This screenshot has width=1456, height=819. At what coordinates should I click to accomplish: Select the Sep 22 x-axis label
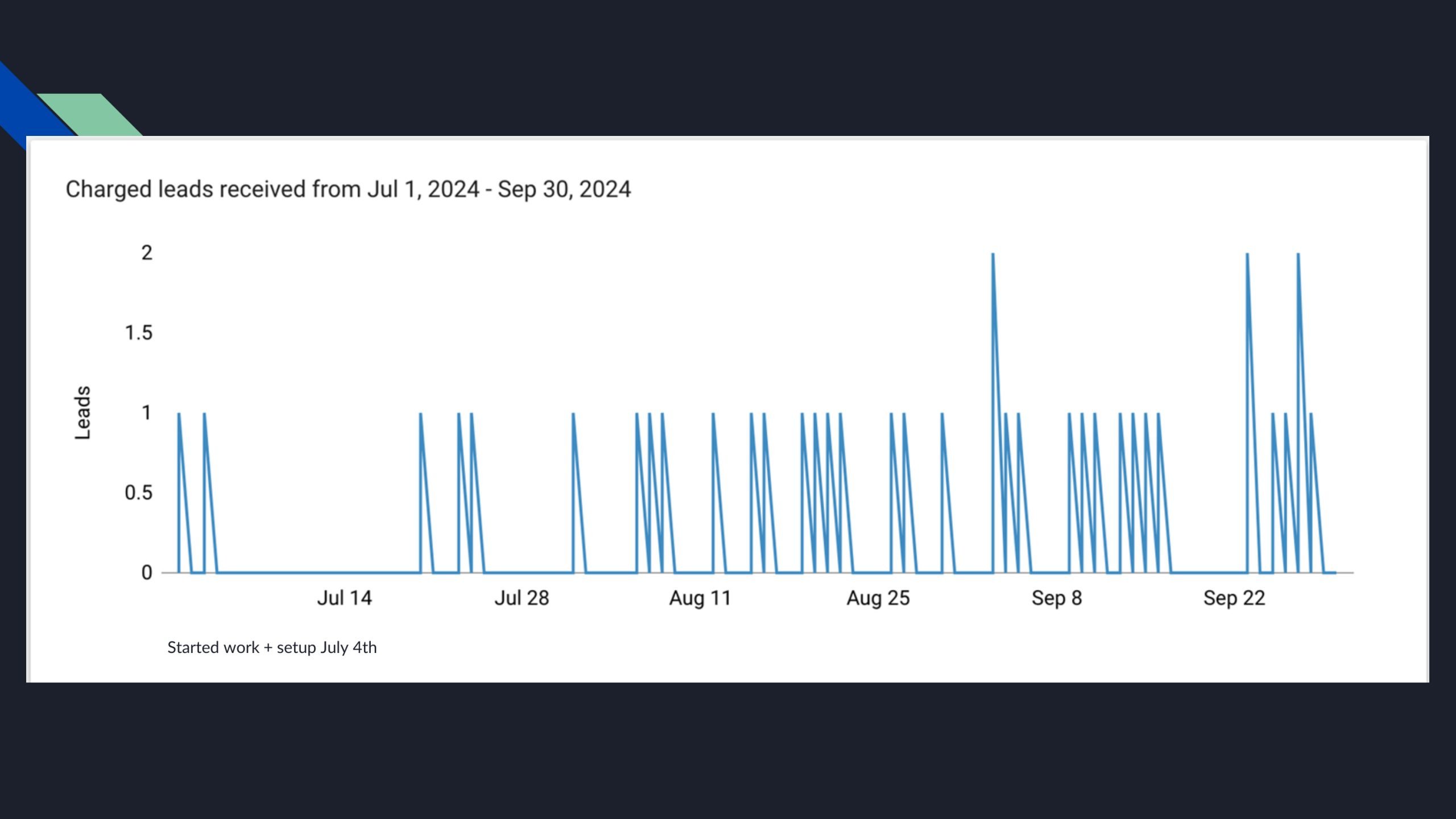tap(1234, 598)
